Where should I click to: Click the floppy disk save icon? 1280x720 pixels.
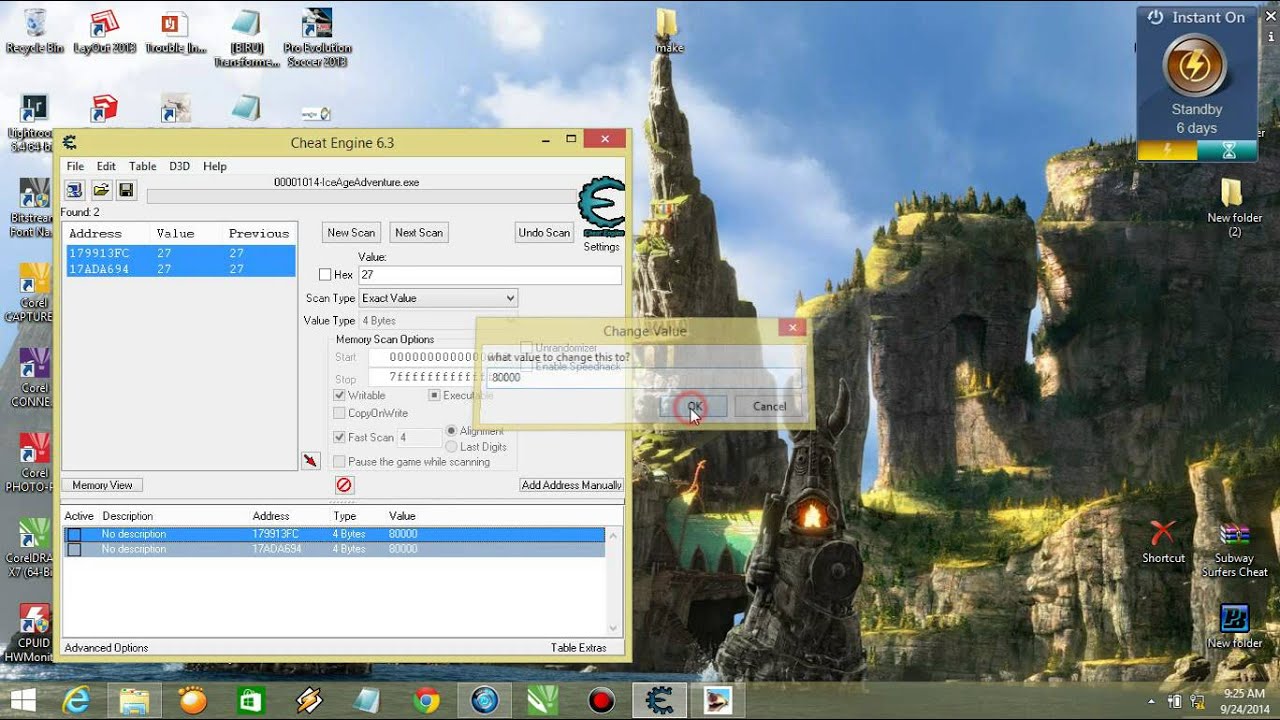(x=126, y=190)
